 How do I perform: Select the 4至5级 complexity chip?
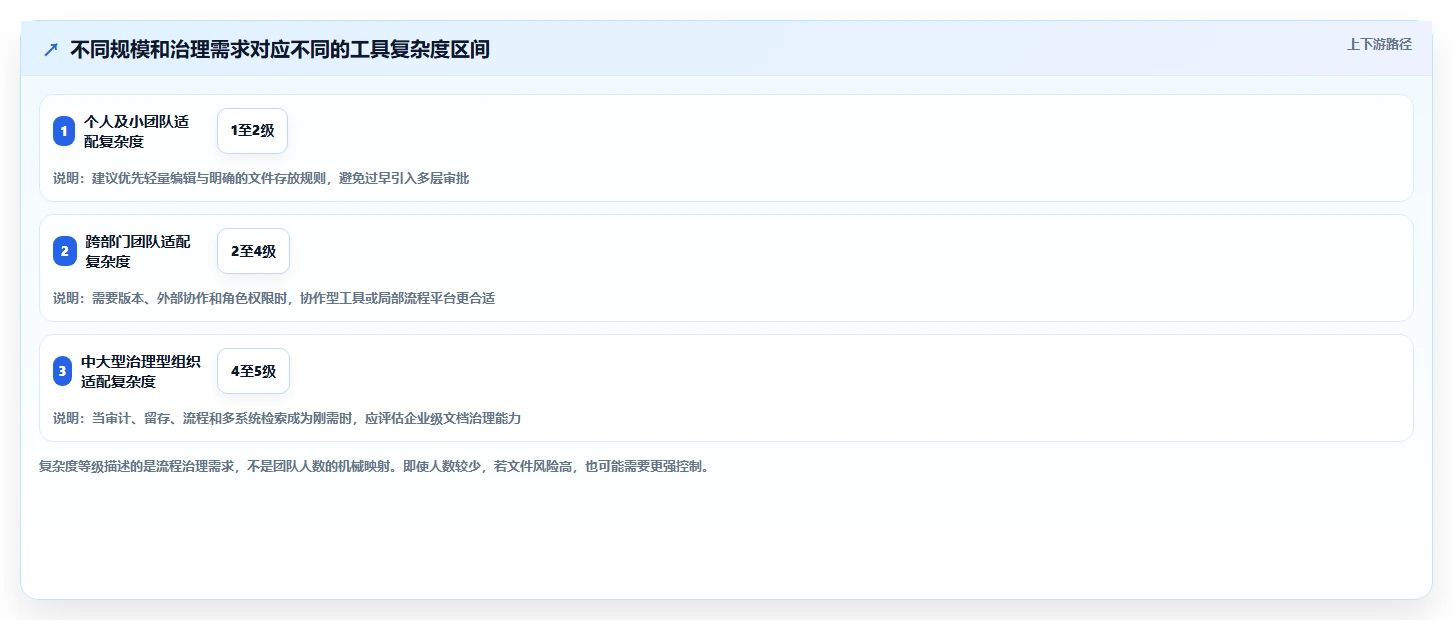tap(253, 371)
